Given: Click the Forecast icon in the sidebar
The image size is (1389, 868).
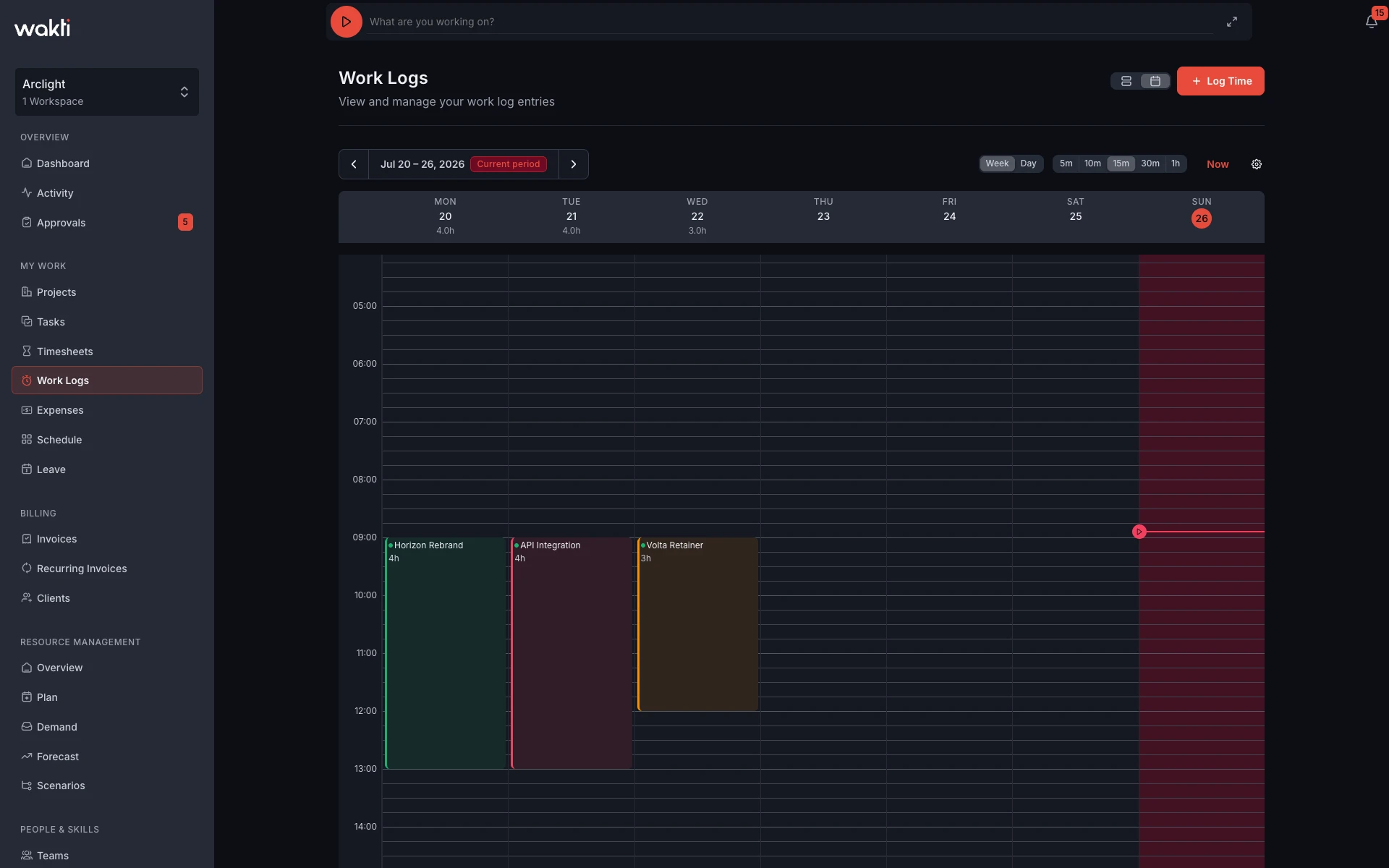Looking at the screenshot, I should [27, 757].
